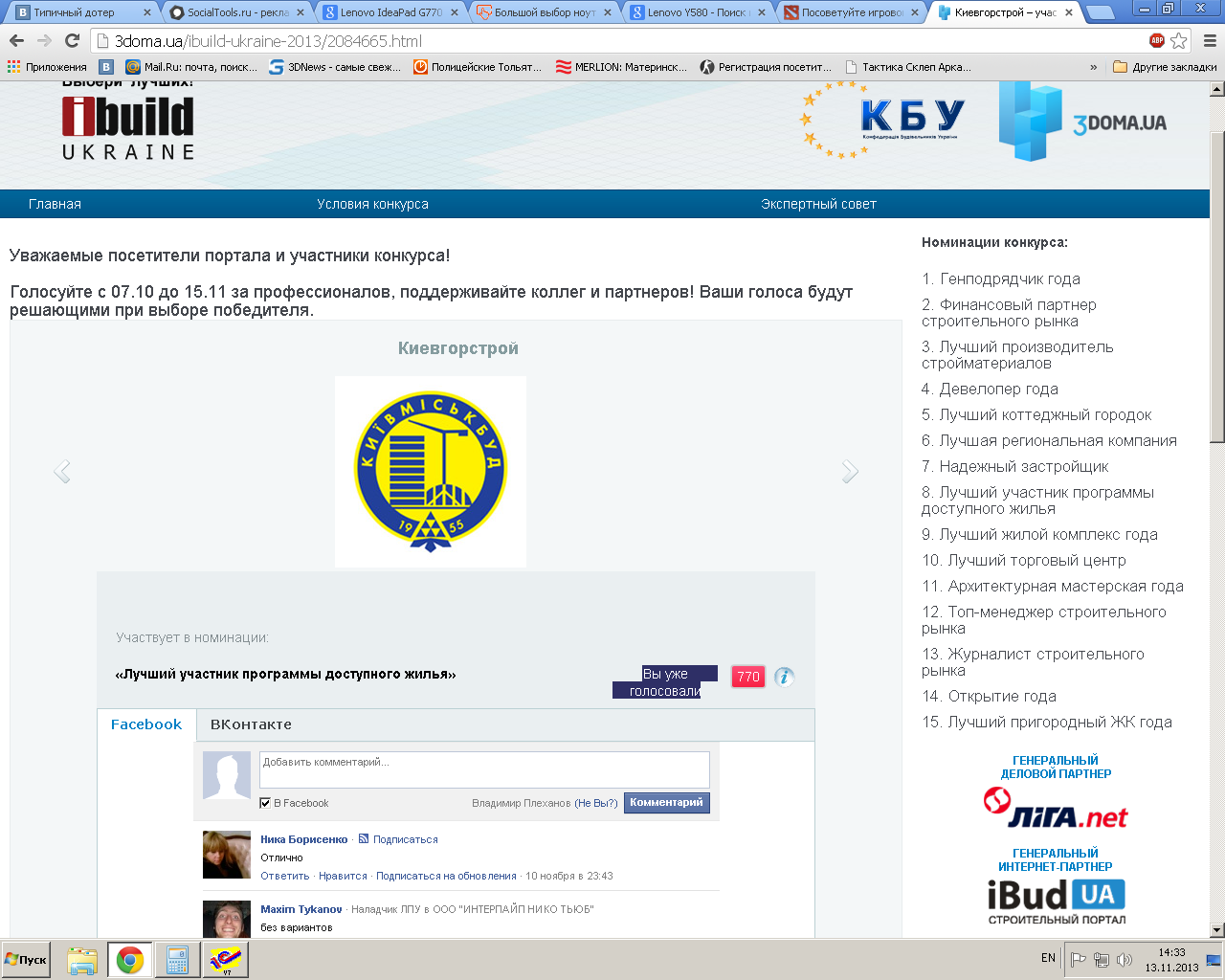The height and width of the screenshot is (980, 1225).
Task: Open nomination 15 Лучший пригородный ЖК года
Action: coord(1047,722)
